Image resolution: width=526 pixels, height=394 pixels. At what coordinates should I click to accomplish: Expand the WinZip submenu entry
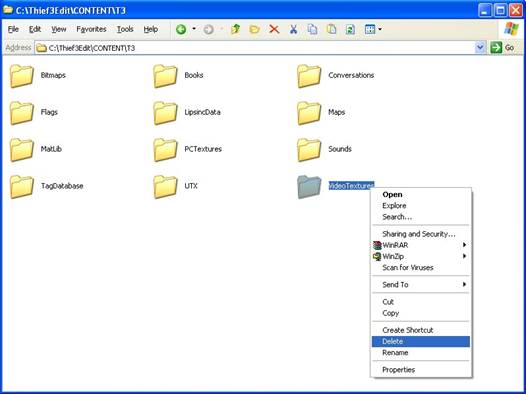click(x=421, y=257)
